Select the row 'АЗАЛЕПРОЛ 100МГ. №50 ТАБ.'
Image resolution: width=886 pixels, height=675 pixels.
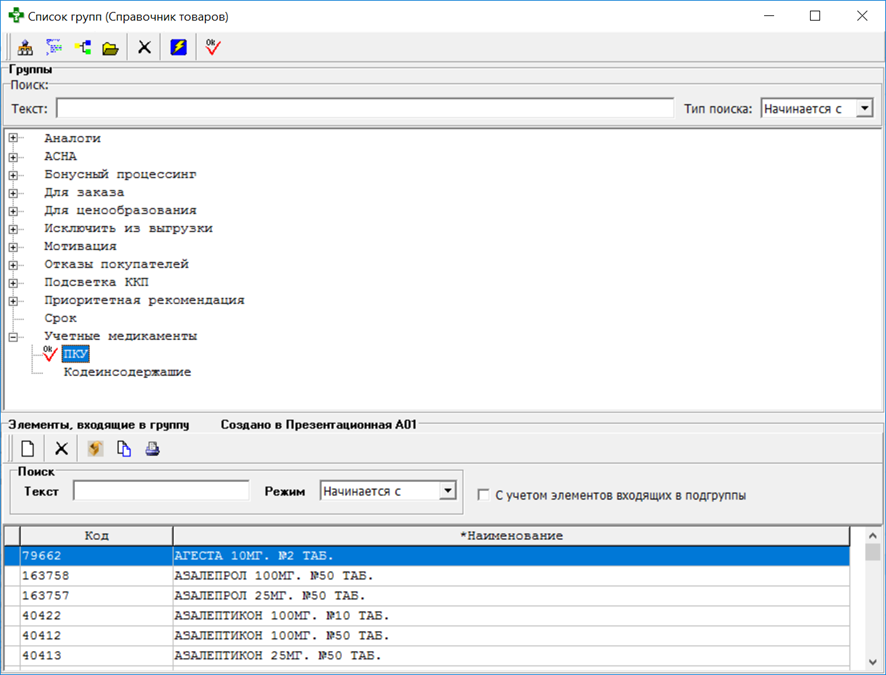tap(427, 576)
